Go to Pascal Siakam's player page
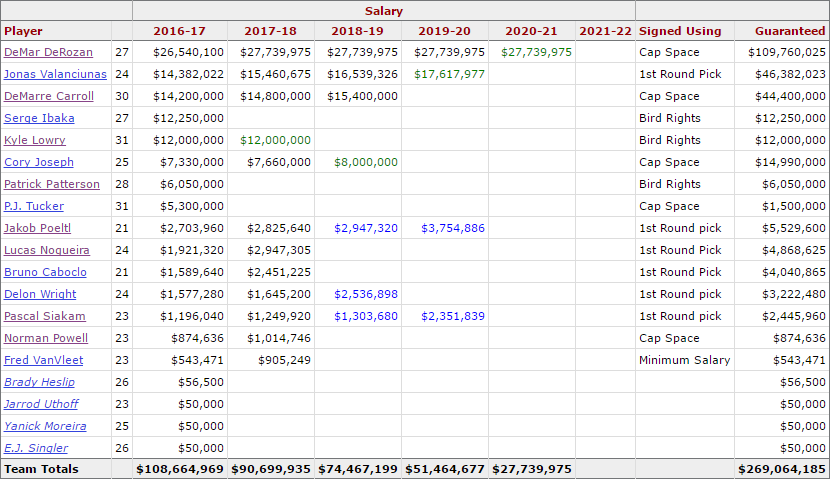Screen dimensions: 831x481 pyautogui.click(x=44, y=316)
